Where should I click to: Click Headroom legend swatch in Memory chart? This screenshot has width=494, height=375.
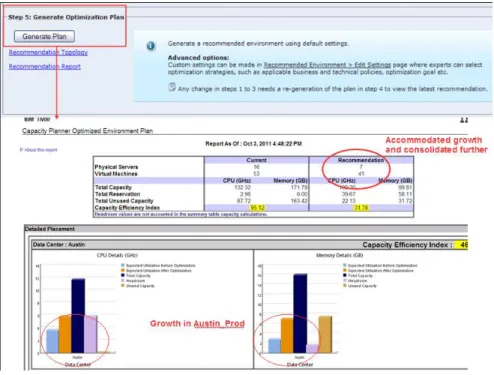click(345, 281)
